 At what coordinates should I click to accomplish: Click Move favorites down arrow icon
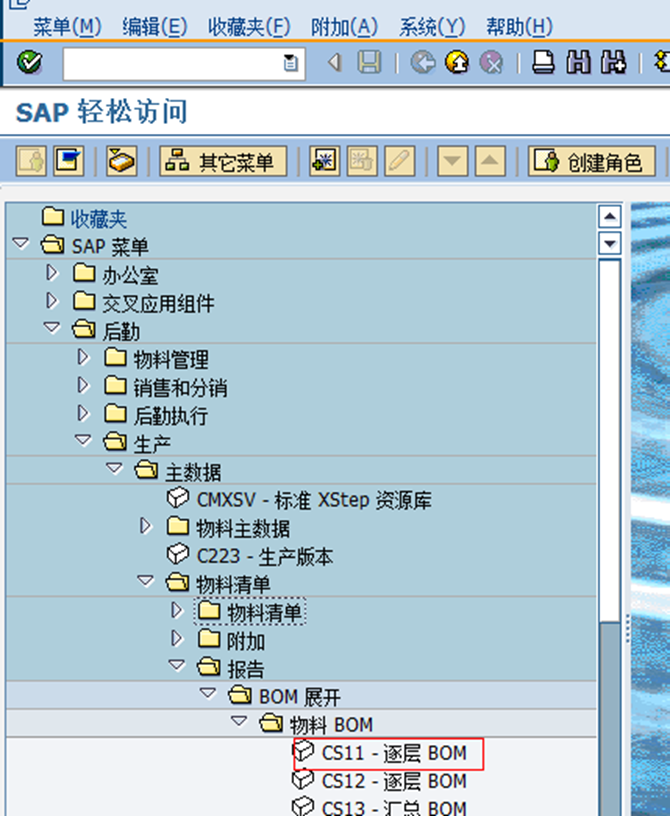coord(452,161)
